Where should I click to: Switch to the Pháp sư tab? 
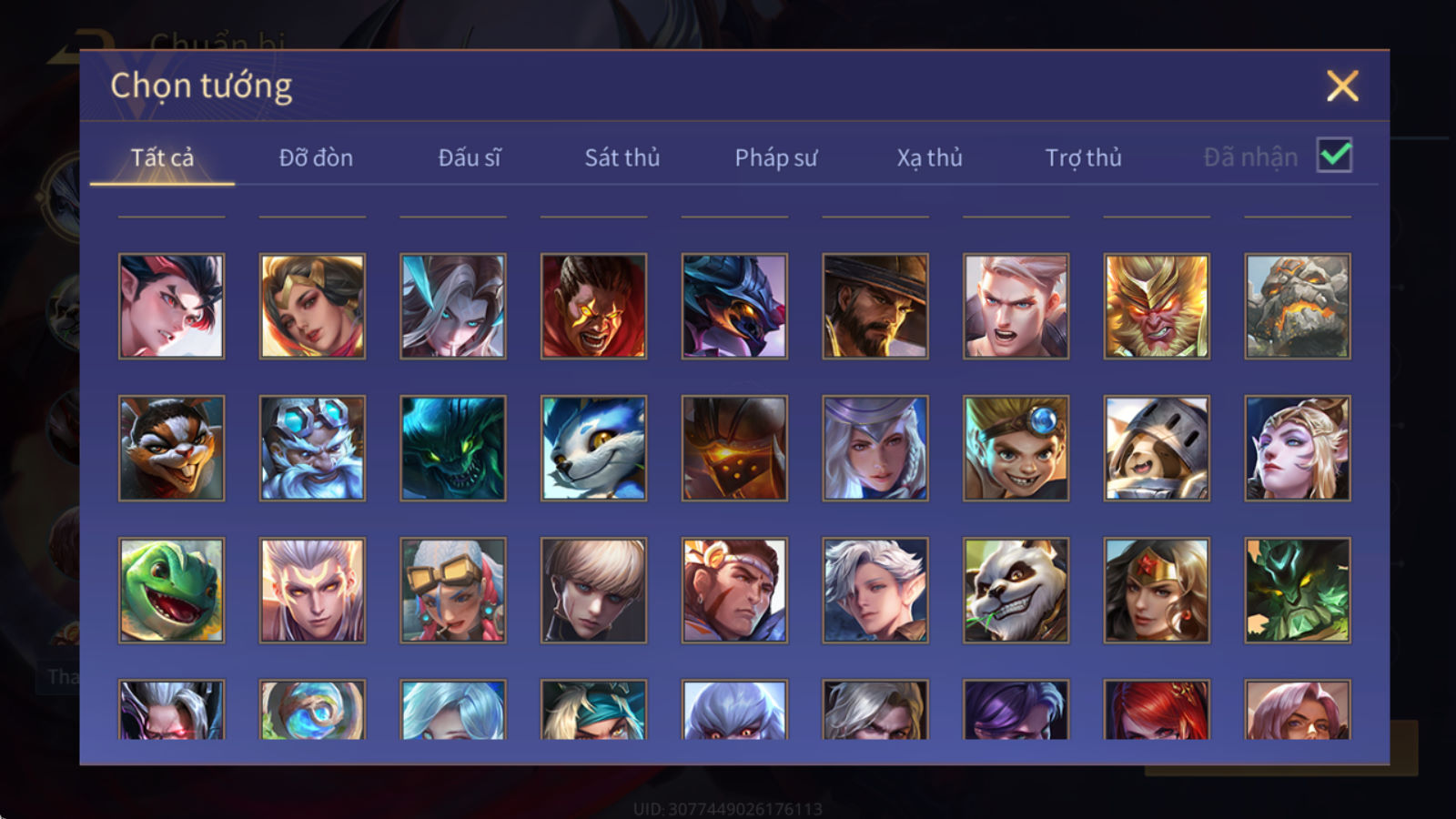(776, 157)
